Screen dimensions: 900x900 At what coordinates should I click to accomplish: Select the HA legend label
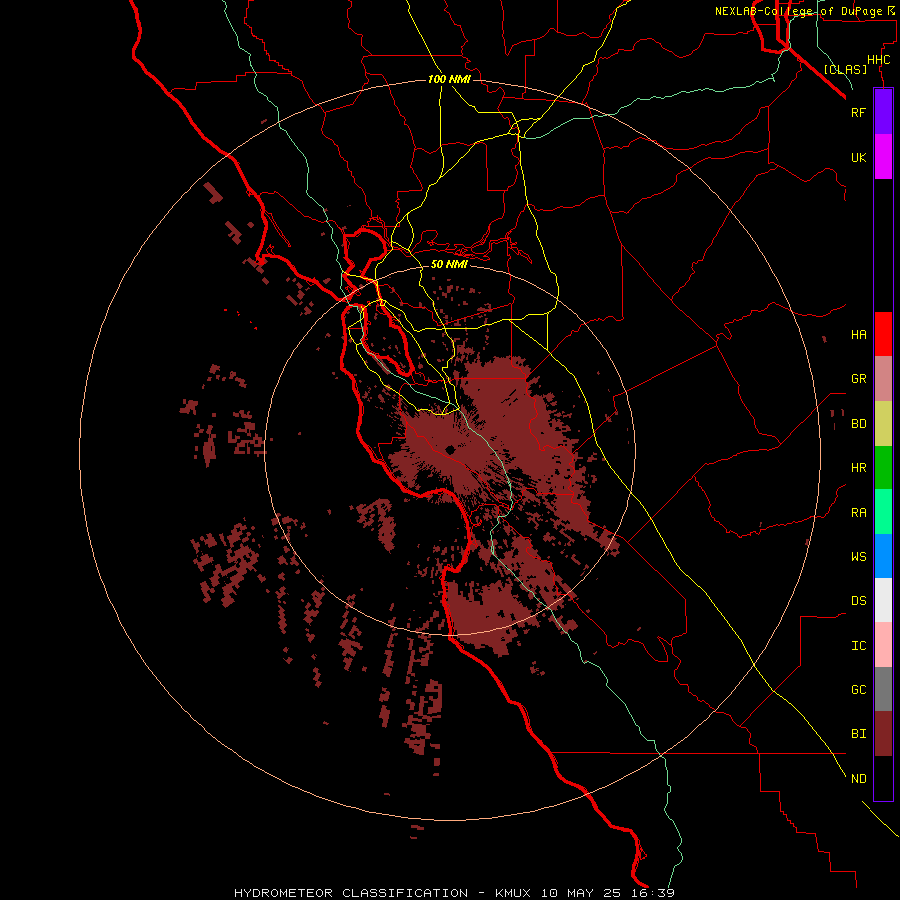tap(858, 334)
